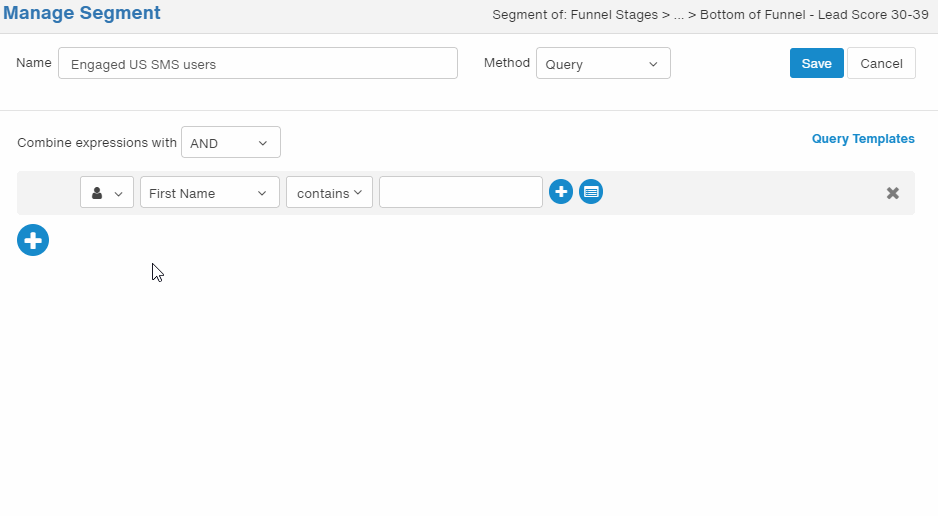
Task: Click the 'Manage Segment' heading
Action: pos(82,13)
